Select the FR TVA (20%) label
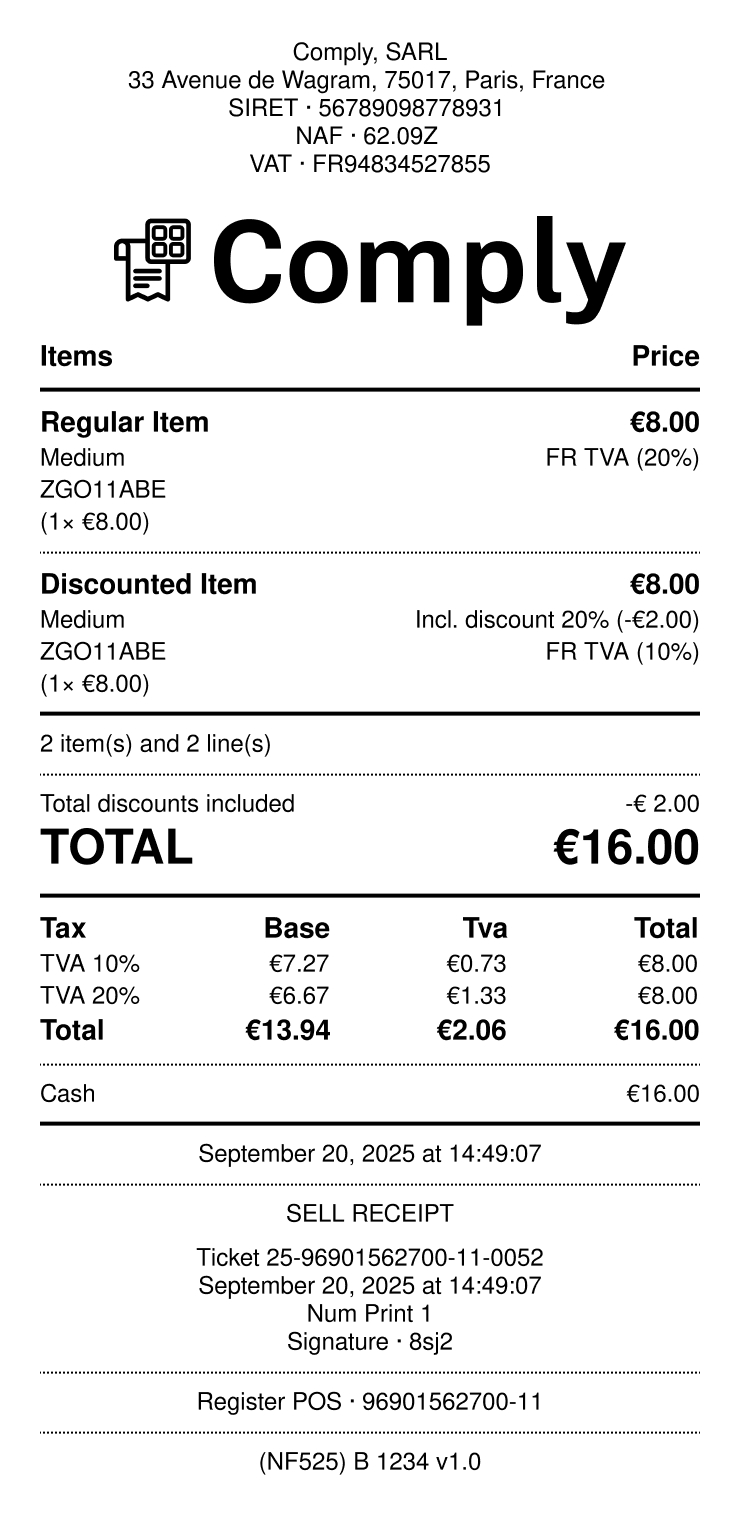The image size is (740, 1518). point(622,458)
